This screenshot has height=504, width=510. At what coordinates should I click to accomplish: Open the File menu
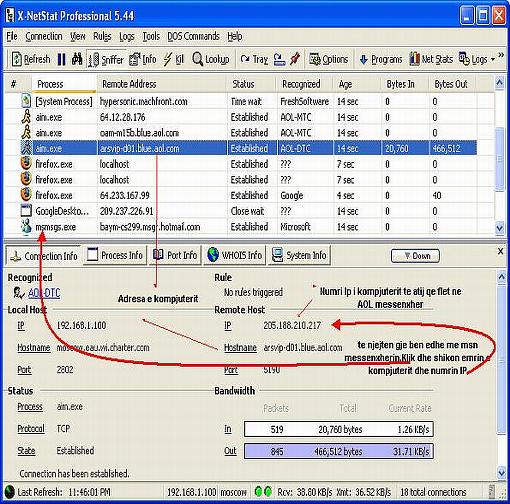point(12,36)
